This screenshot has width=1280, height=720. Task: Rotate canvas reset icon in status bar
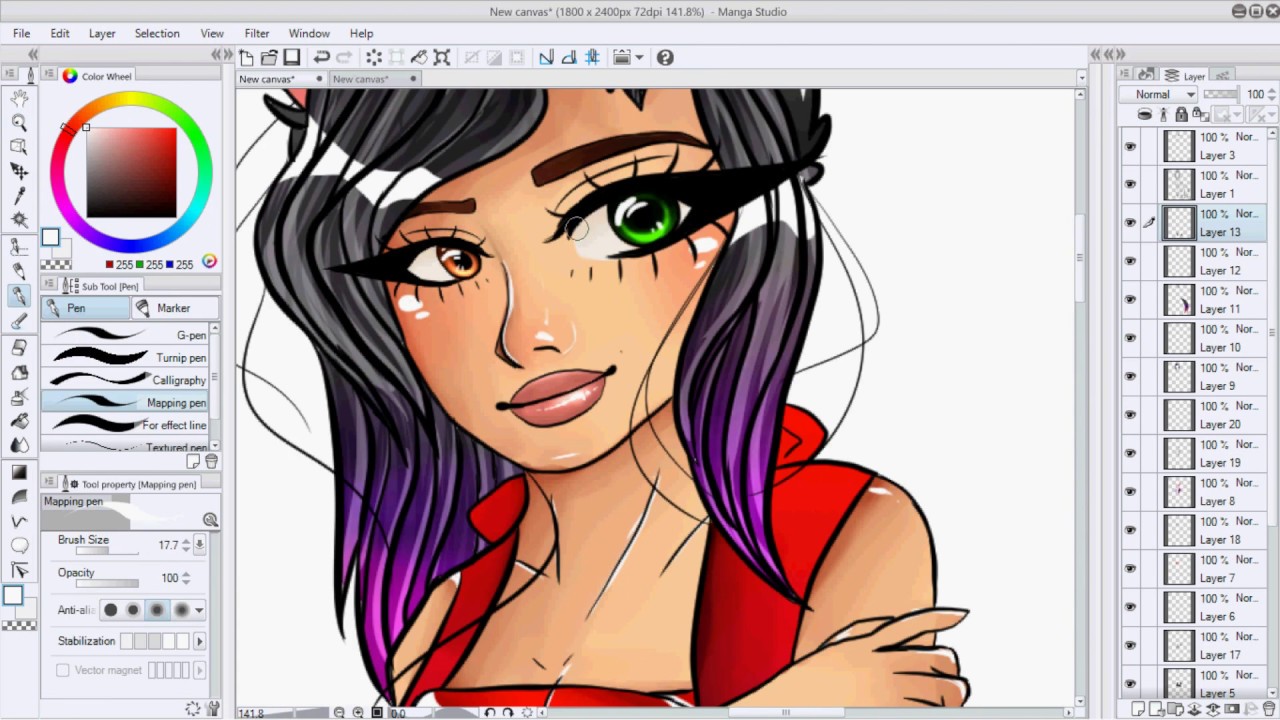click(527, 713)
